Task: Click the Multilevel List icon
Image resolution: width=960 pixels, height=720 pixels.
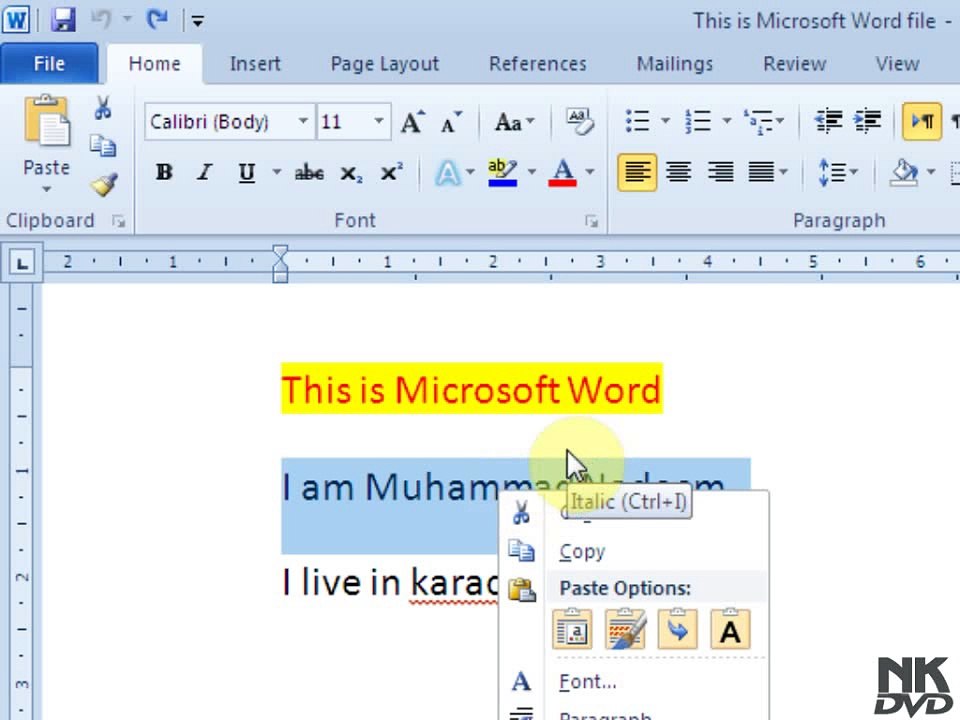Action: [x=758, y=121]
